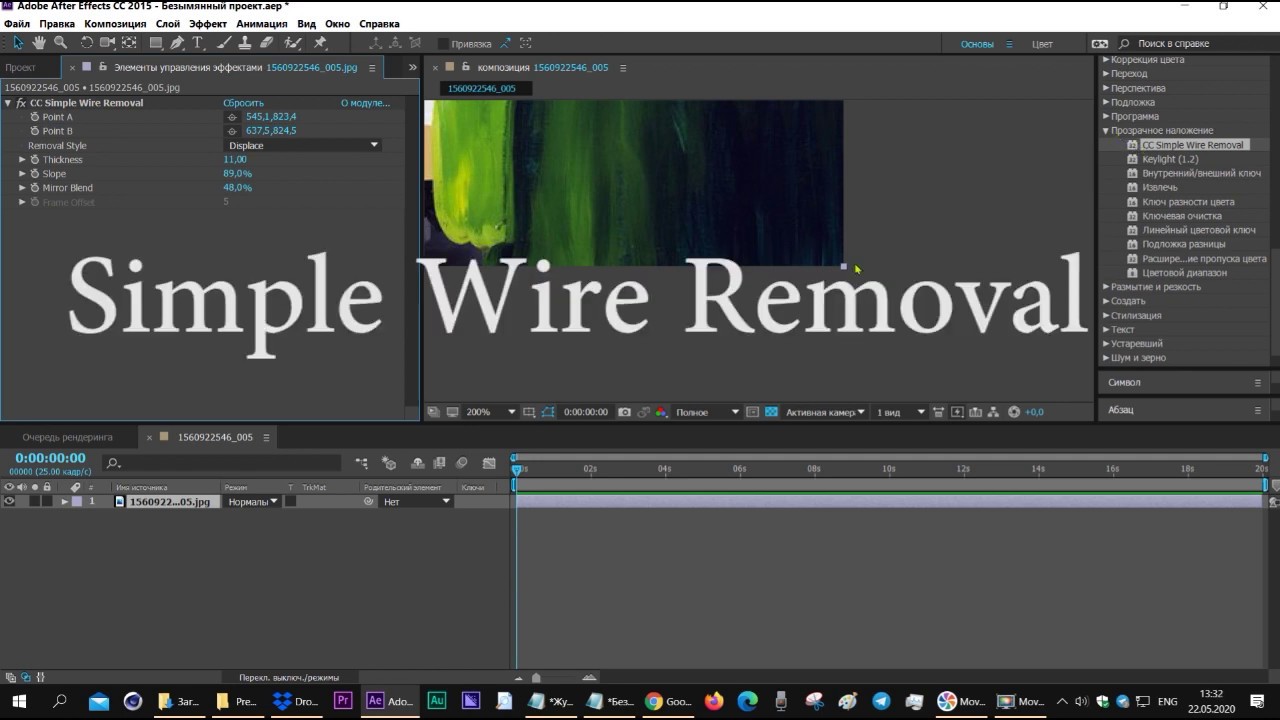The height and width of the screenshot is (720, 1280).
Task: Open the Файл menu
Action: (17, 23)
